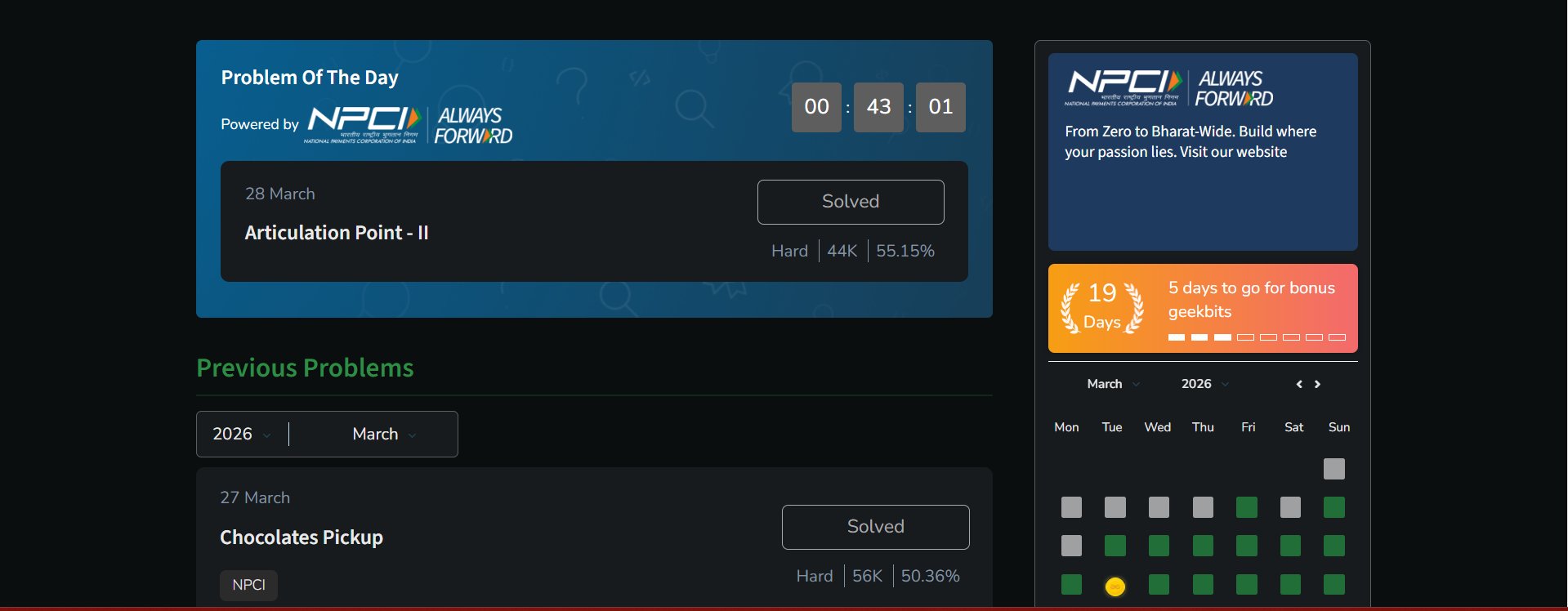Viewport: 1568px width, 611px height.
Task: Open the year 2026 dropdown under Previous Problems
Action: [x=242, y=434]
